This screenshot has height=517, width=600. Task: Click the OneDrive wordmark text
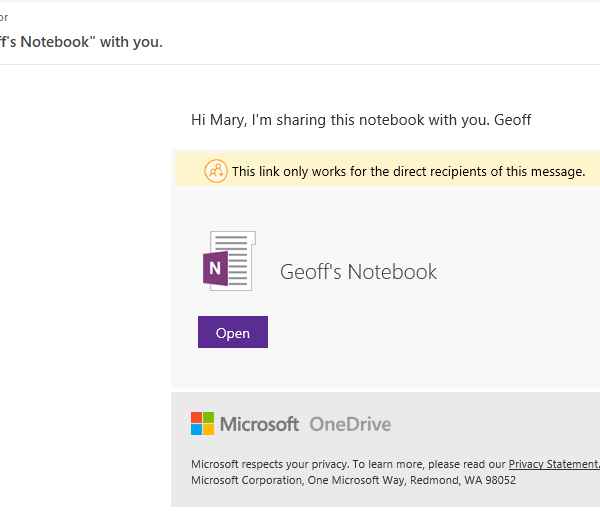[350, 424]
